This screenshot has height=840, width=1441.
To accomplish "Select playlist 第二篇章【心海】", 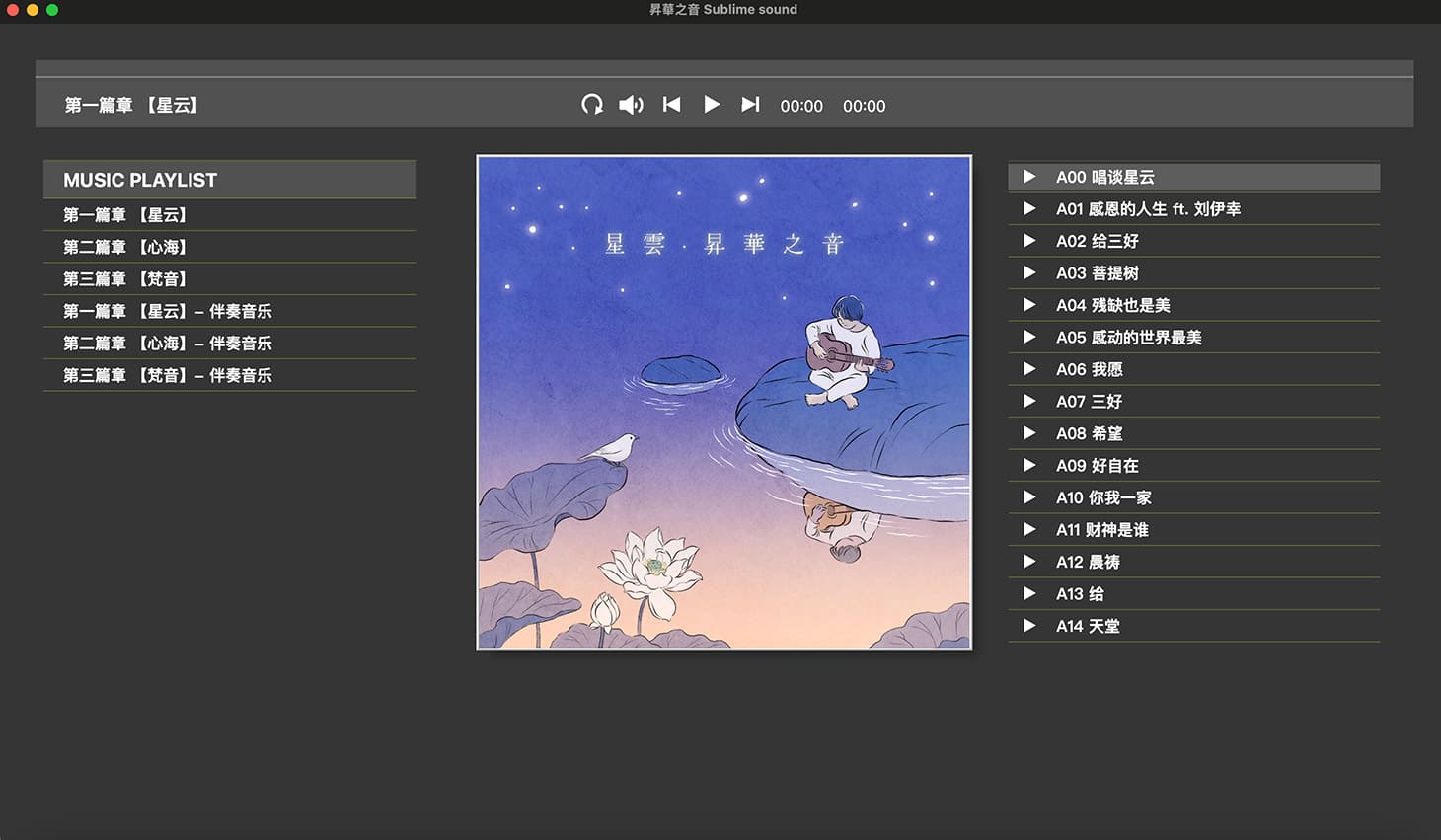I will [229, 247].
